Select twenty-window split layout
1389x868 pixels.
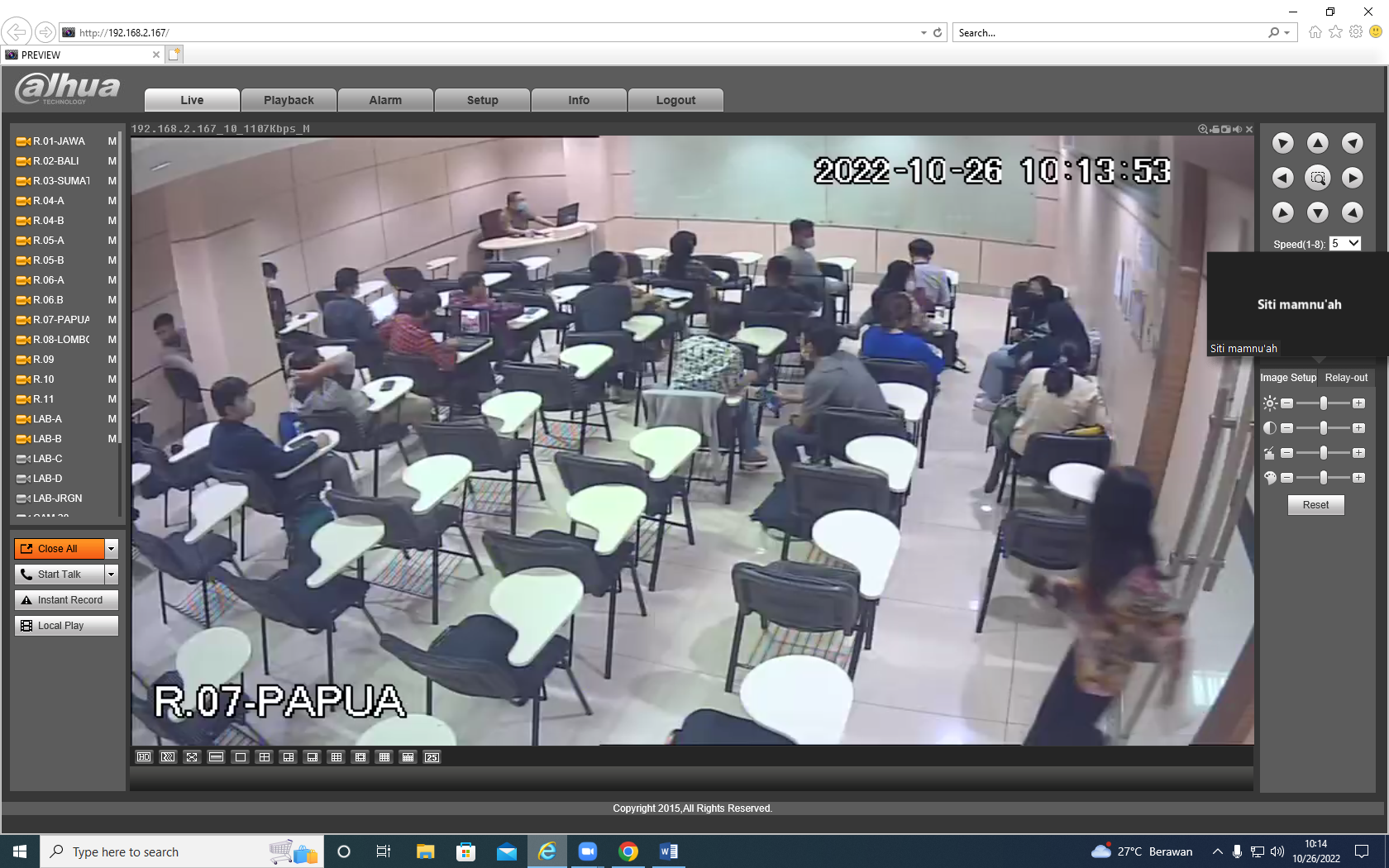(x=408, y=757)
